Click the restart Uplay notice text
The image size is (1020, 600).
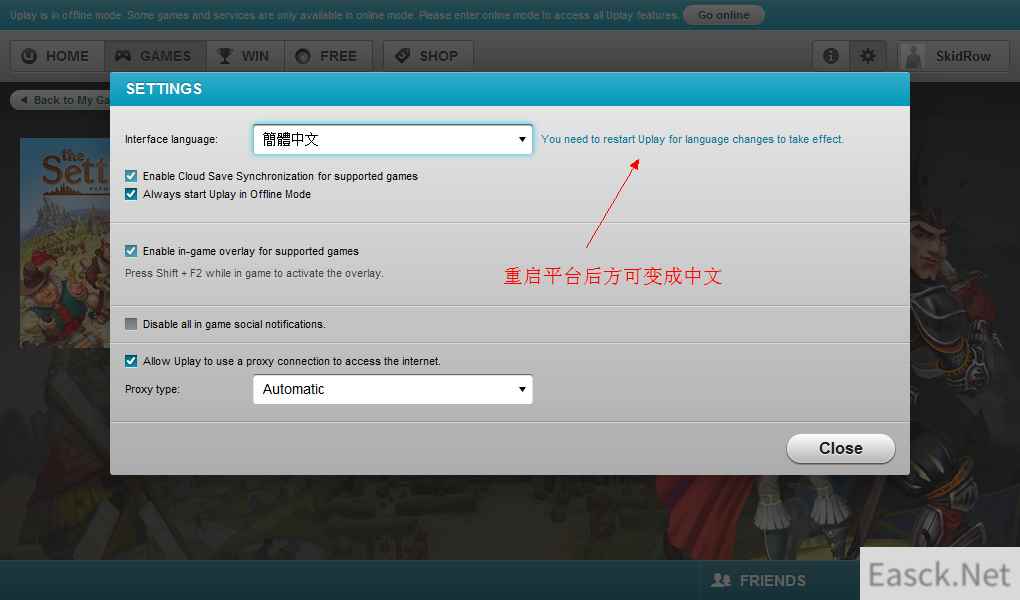(x=692, y=139)
